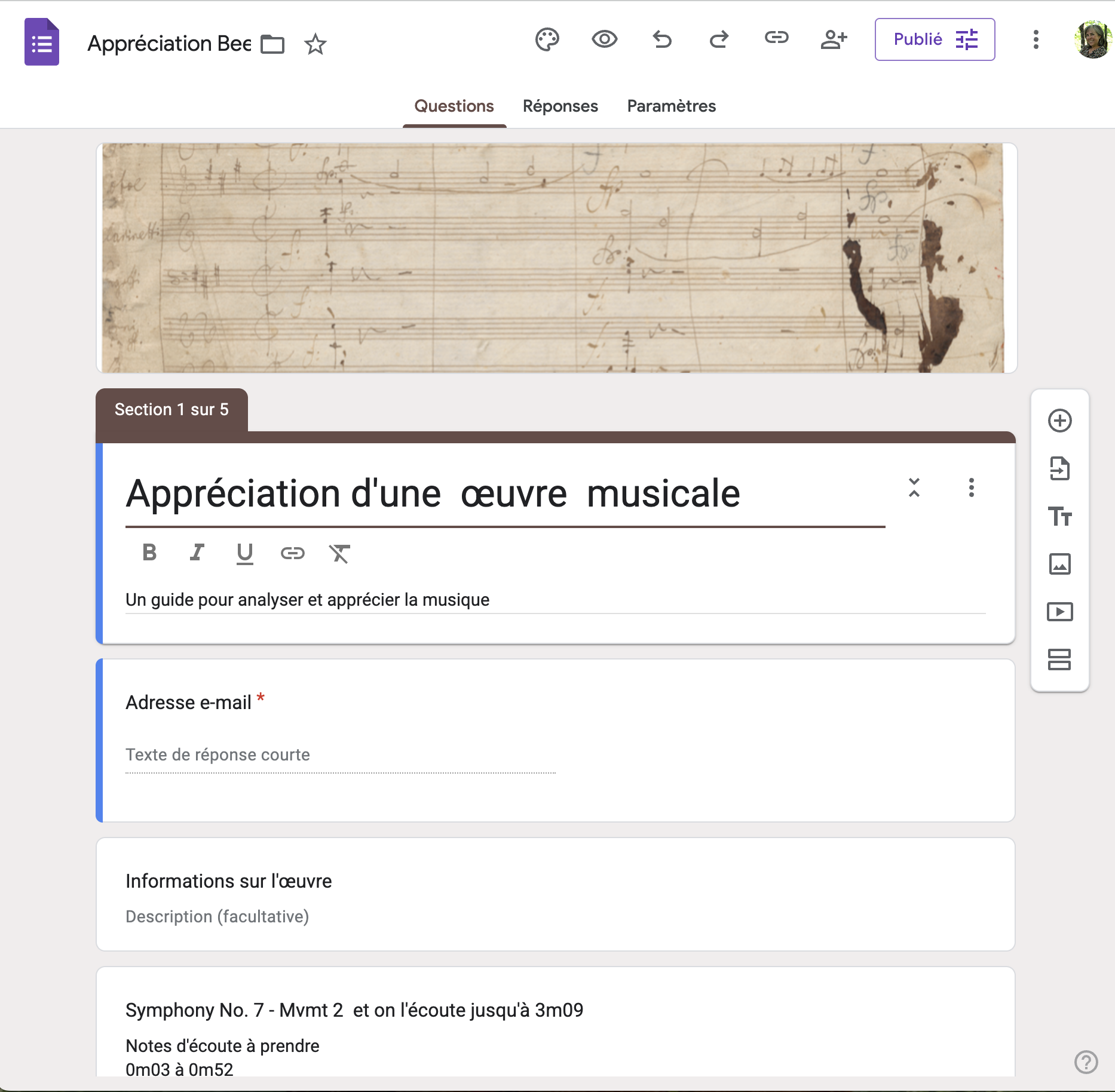Viewport: 1115px width, 1092px height.
Task: Copy the form link
Action: pos(776,38)
